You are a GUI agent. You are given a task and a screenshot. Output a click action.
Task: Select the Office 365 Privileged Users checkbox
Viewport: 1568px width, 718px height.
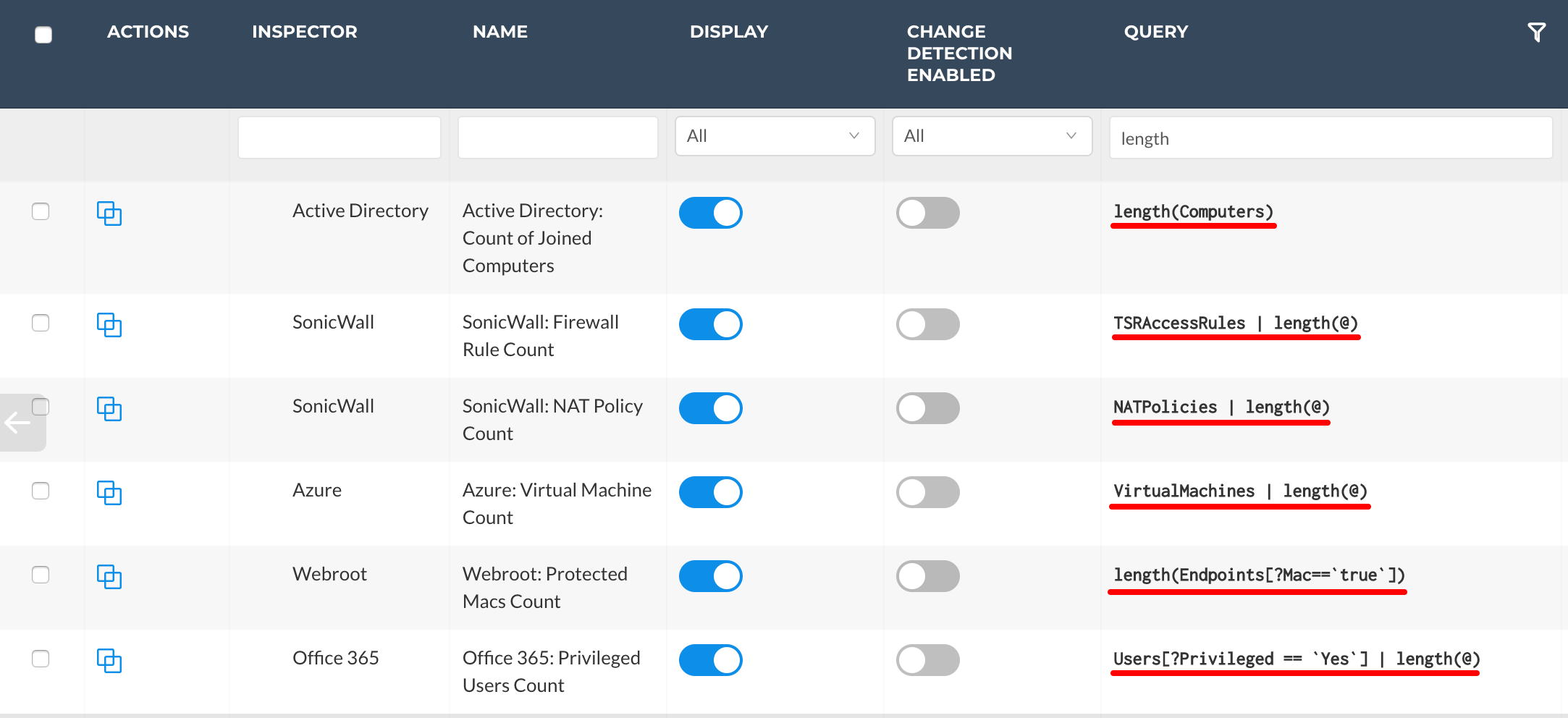coord(41,659)
